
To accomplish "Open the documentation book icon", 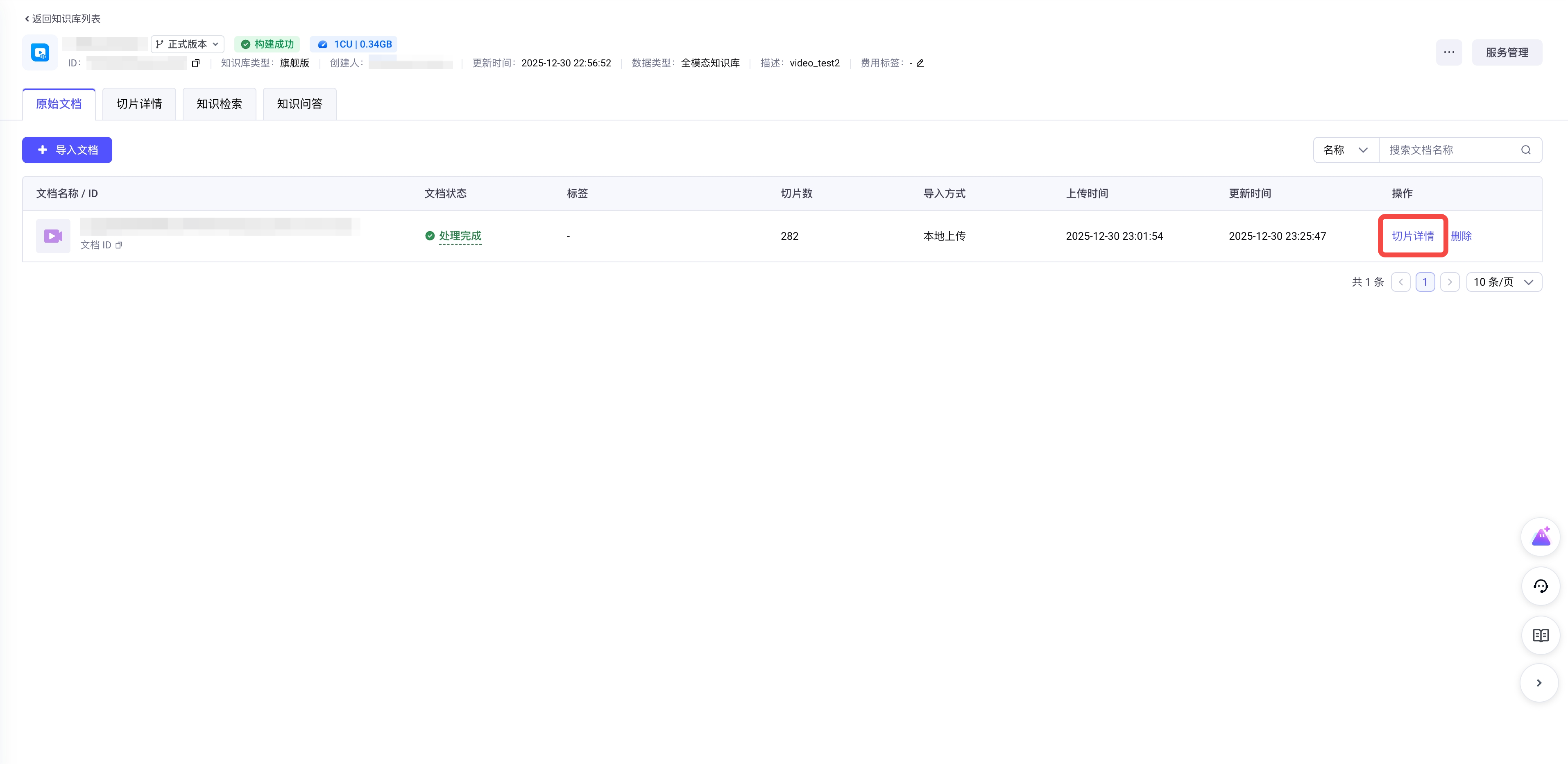I will coord(1540,635).
